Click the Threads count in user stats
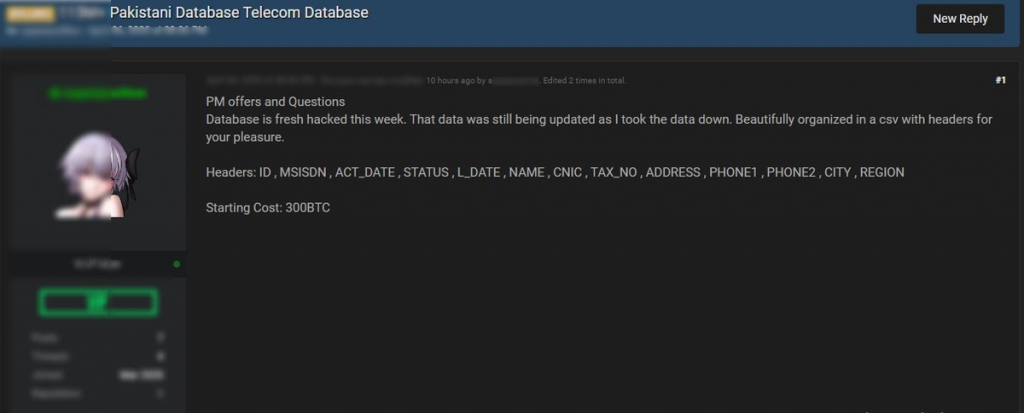Screen dimensions: 1024x413 [x=160, y=356]
